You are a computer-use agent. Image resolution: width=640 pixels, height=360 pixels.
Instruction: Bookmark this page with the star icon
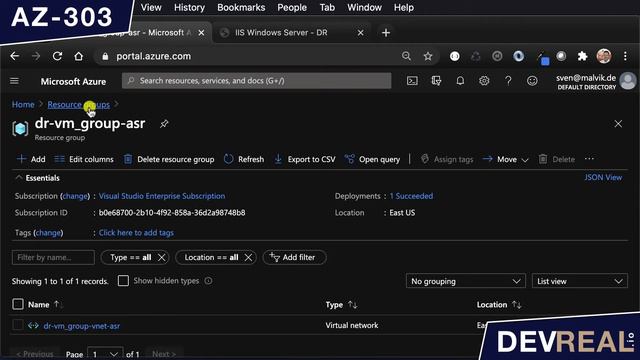click(428, 56)
